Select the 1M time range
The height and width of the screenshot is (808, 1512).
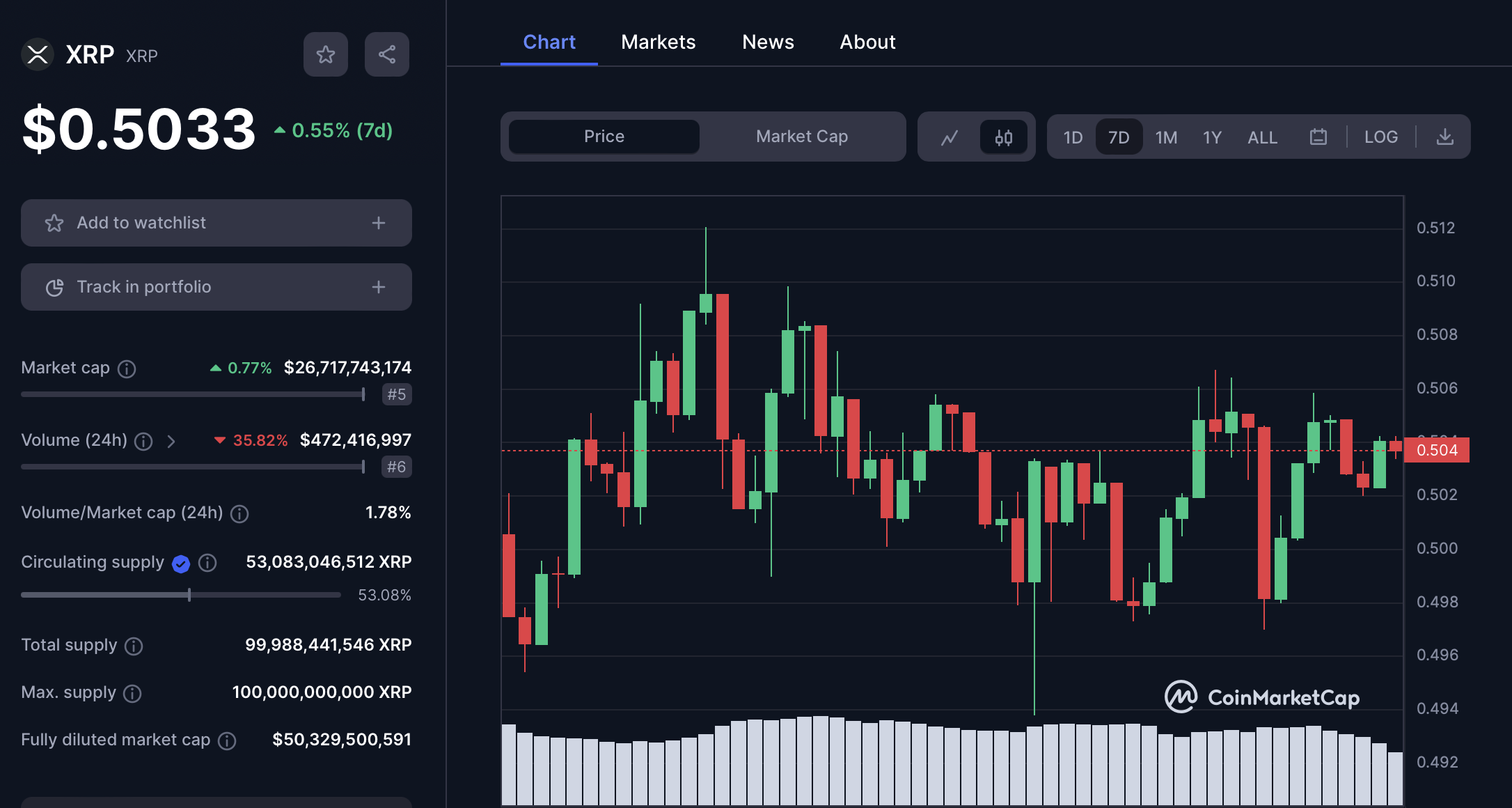[1166, 137]
